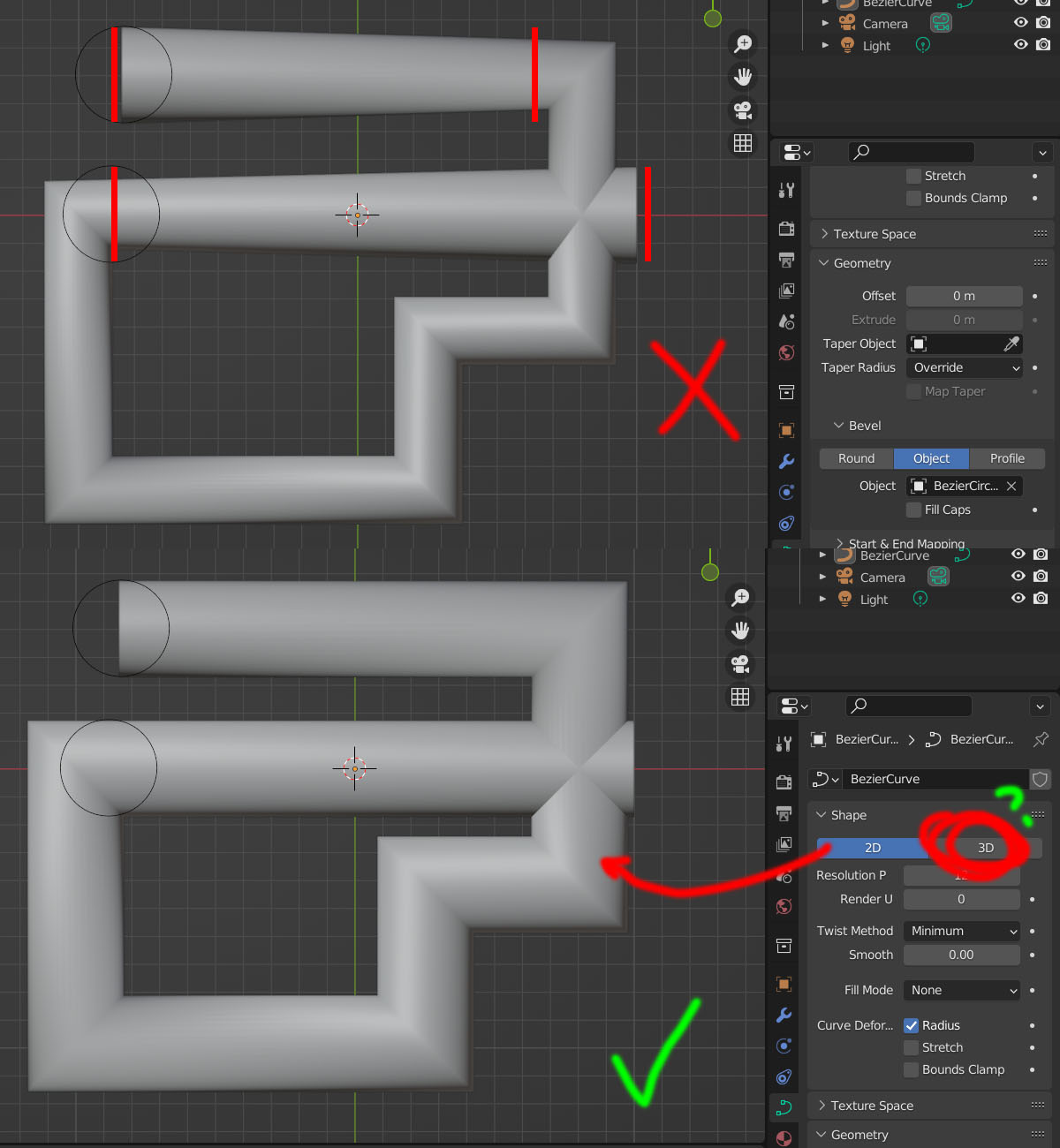Click eyedropper icon in Taper Object field

pos(1011,344)
